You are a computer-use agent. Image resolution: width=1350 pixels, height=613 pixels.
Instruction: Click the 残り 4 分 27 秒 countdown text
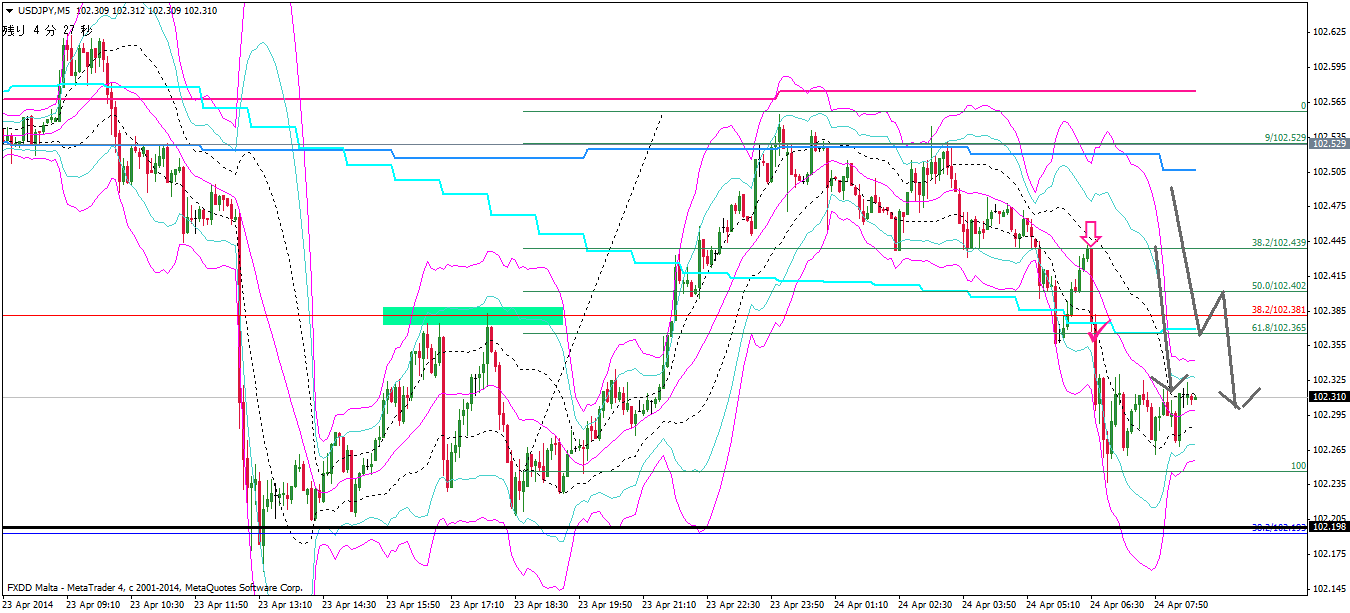click(x=47, y=30)
